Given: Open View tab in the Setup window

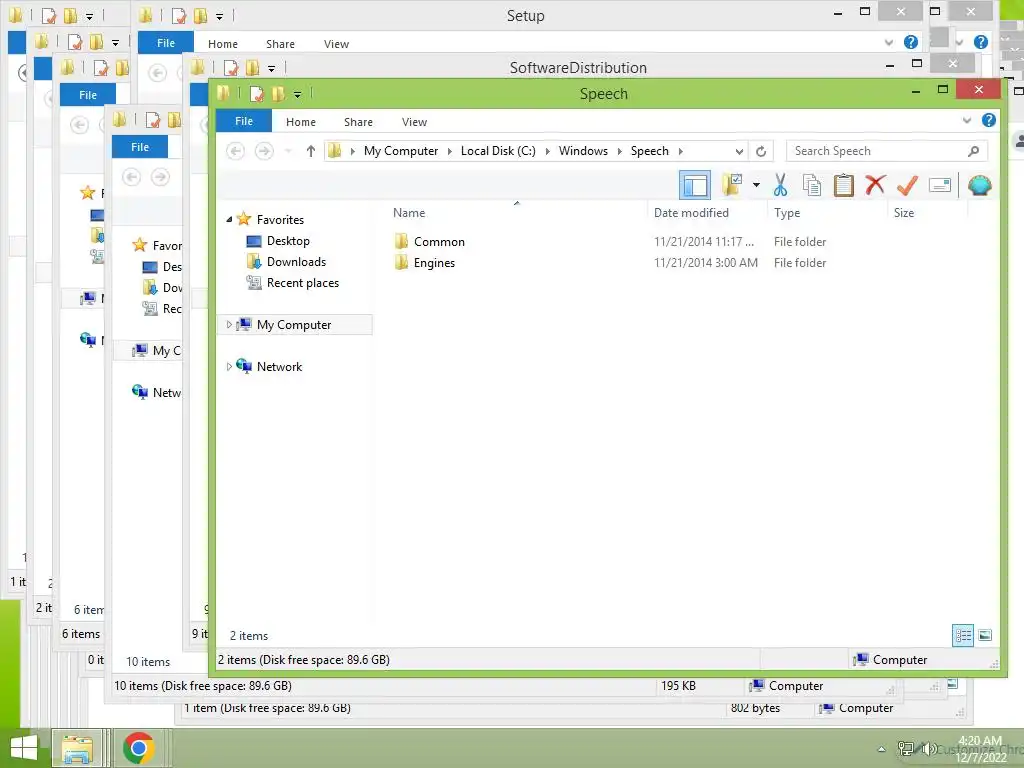Looking at the screenshot, I should [336, 44].
